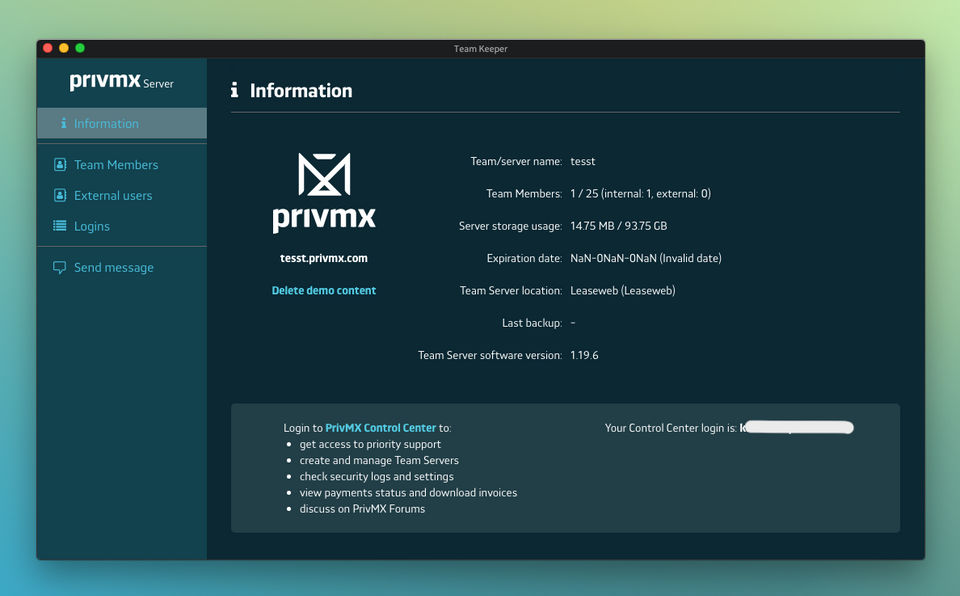Select the 'Leaseweb (Leaseweb)' location value
This screenshot has height=596, width=960.
click(x=623, y=290)
